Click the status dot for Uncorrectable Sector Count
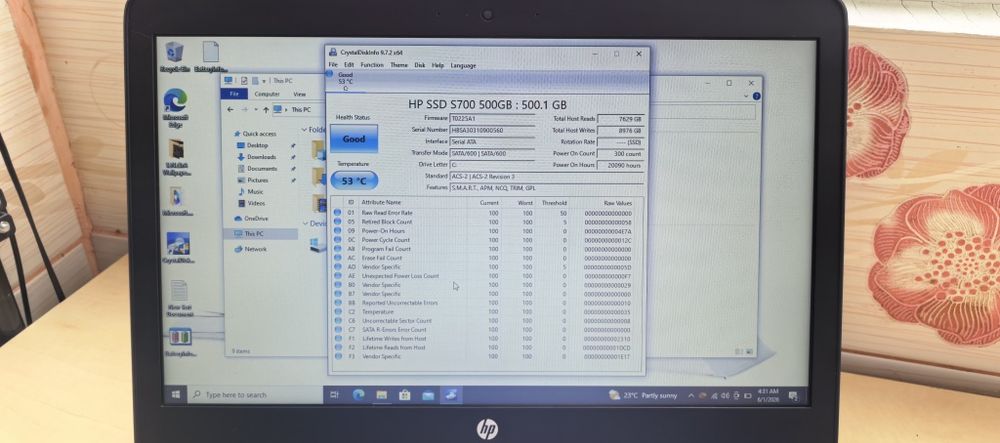Viewport: 1000px width, 443px height. click(x=337, y=321)
